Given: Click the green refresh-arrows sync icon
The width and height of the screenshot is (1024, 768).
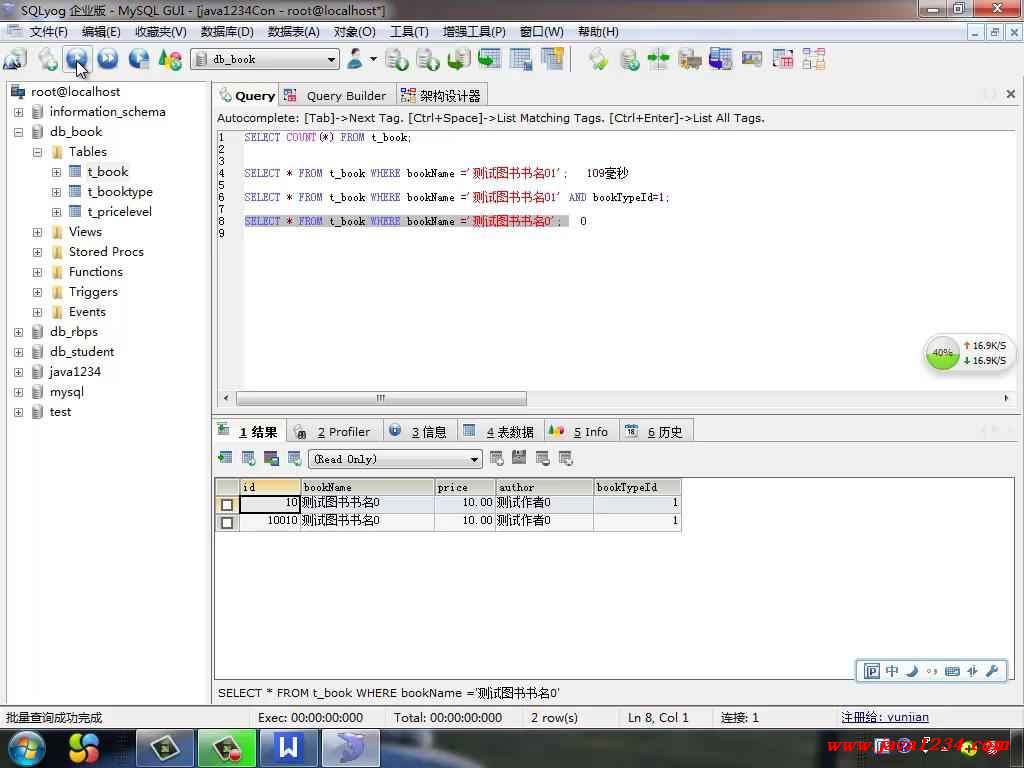Looking at the screenshot, I should click(598, 59).
